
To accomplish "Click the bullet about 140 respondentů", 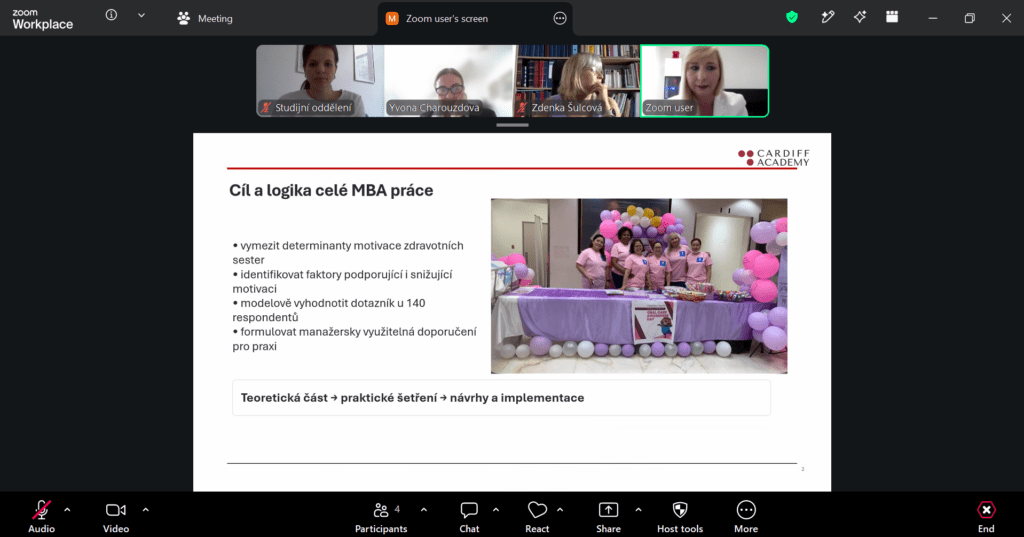I will [x=329, y=310].
